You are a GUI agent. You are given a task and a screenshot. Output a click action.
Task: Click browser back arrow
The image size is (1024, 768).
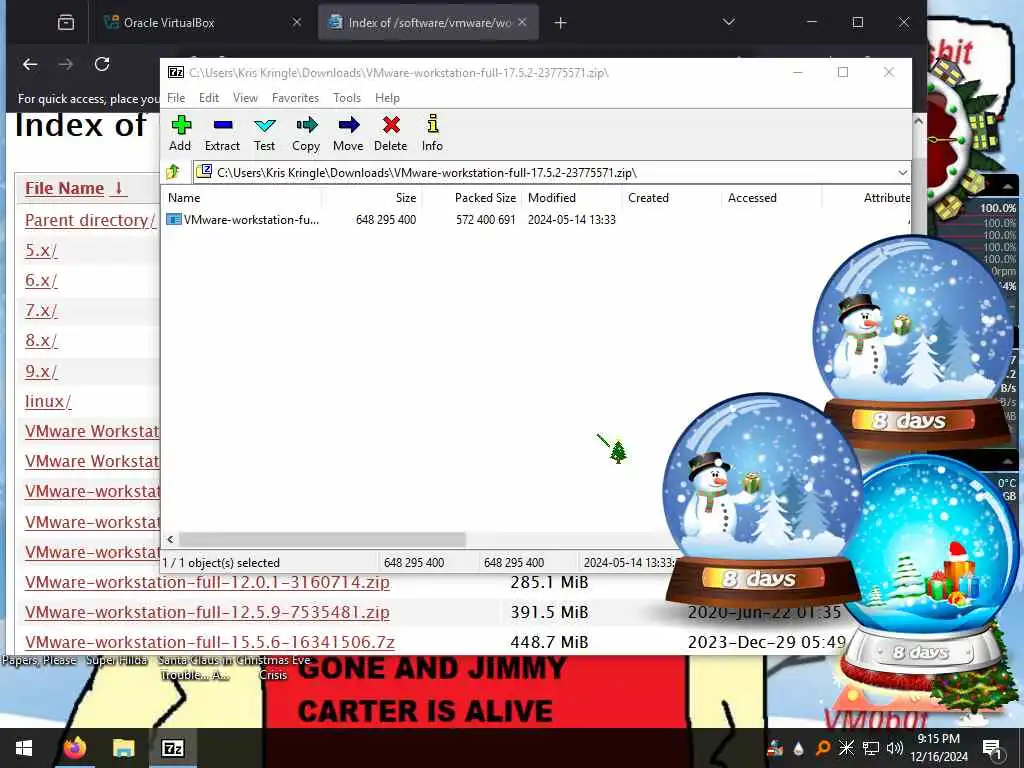pos(30,64)
